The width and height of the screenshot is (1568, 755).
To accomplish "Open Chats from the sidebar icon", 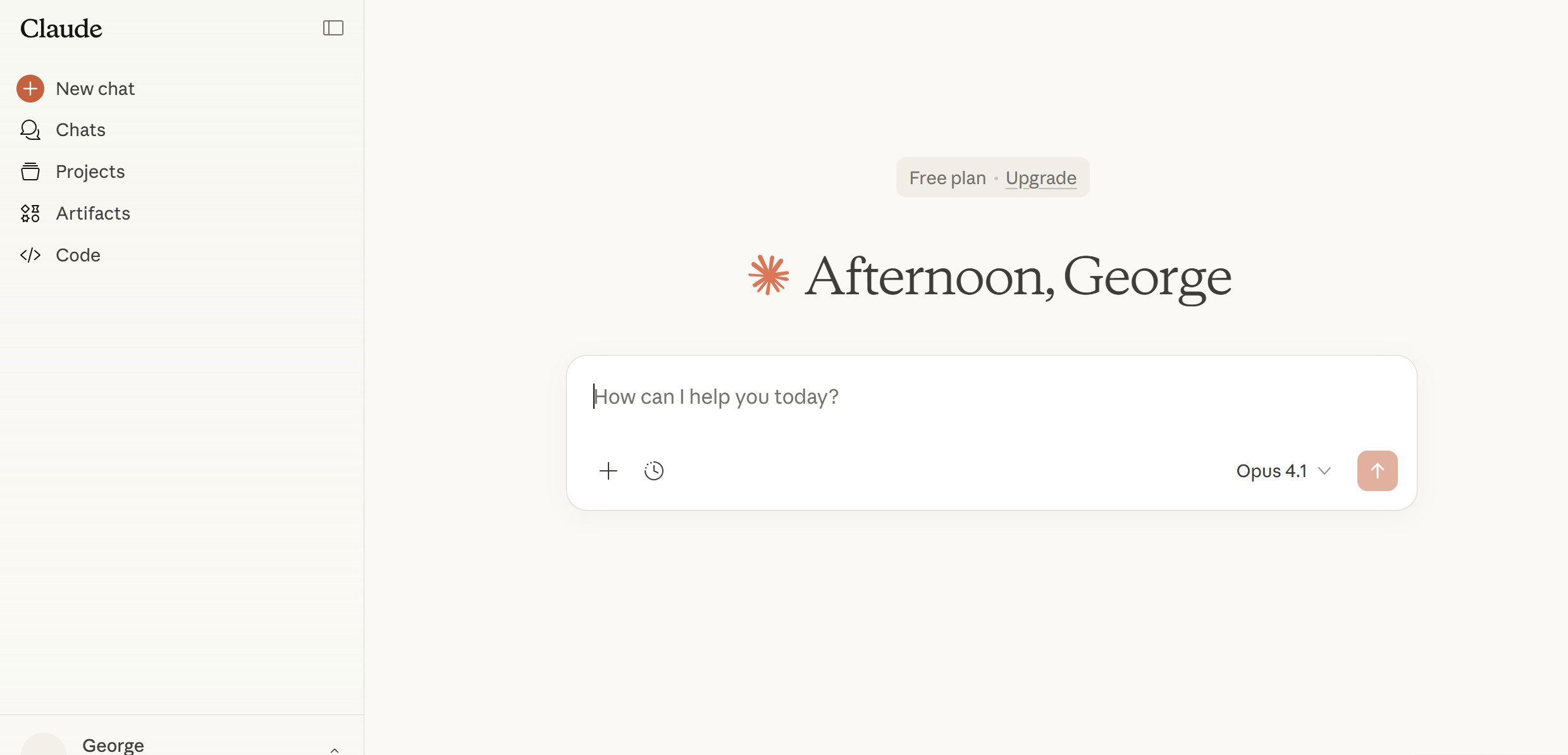I will [30, 130].
